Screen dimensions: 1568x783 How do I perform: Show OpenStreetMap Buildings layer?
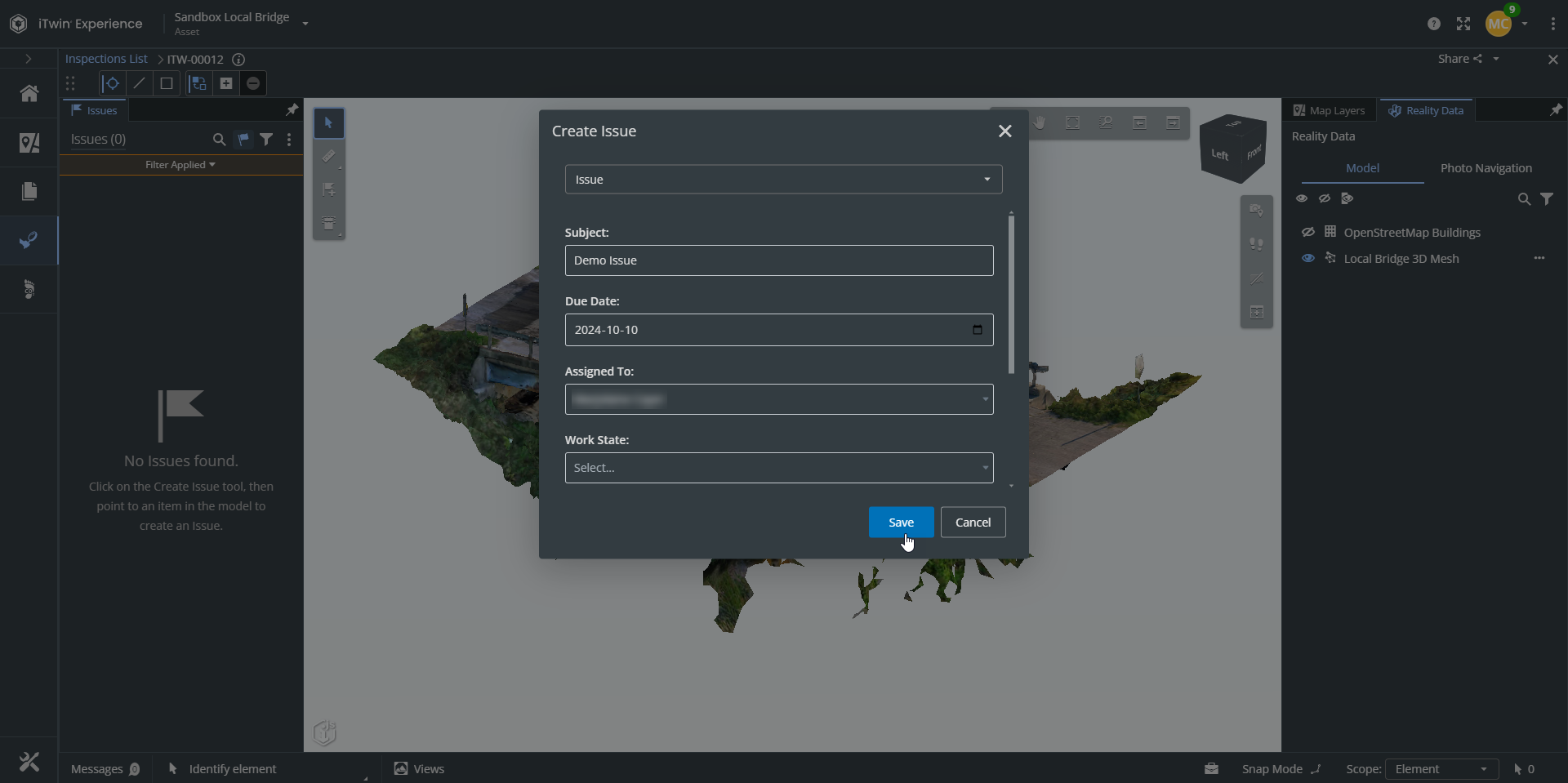(x=1307, y=233)
